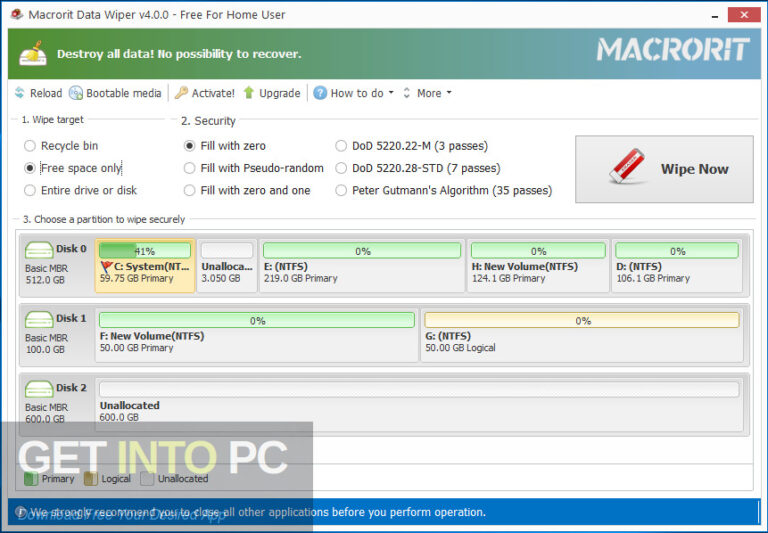Click the yellow 0% usage bar of G:

pyautogui.click(x=582, y=320)
